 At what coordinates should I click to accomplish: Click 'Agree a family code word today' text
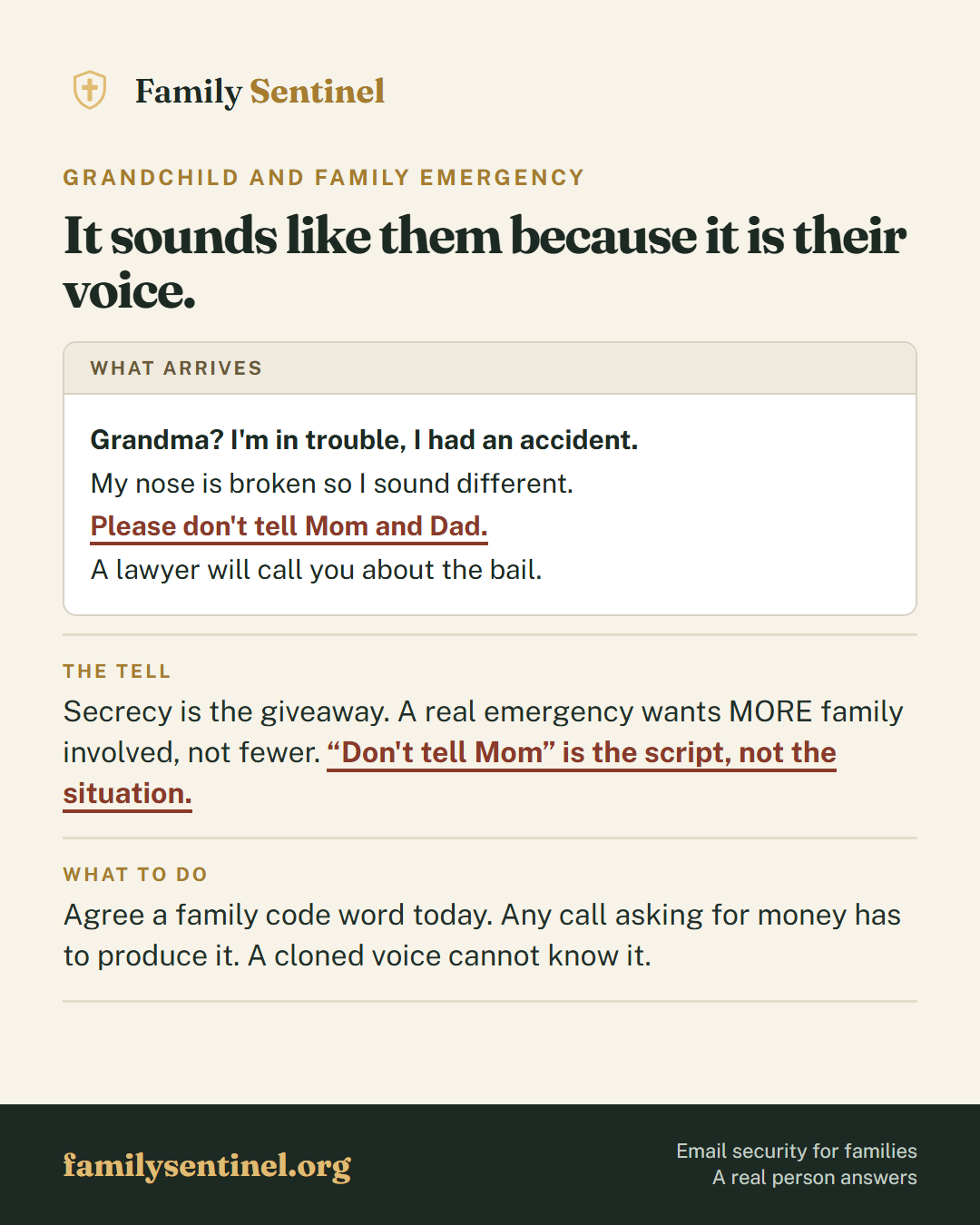pos(278,915)
